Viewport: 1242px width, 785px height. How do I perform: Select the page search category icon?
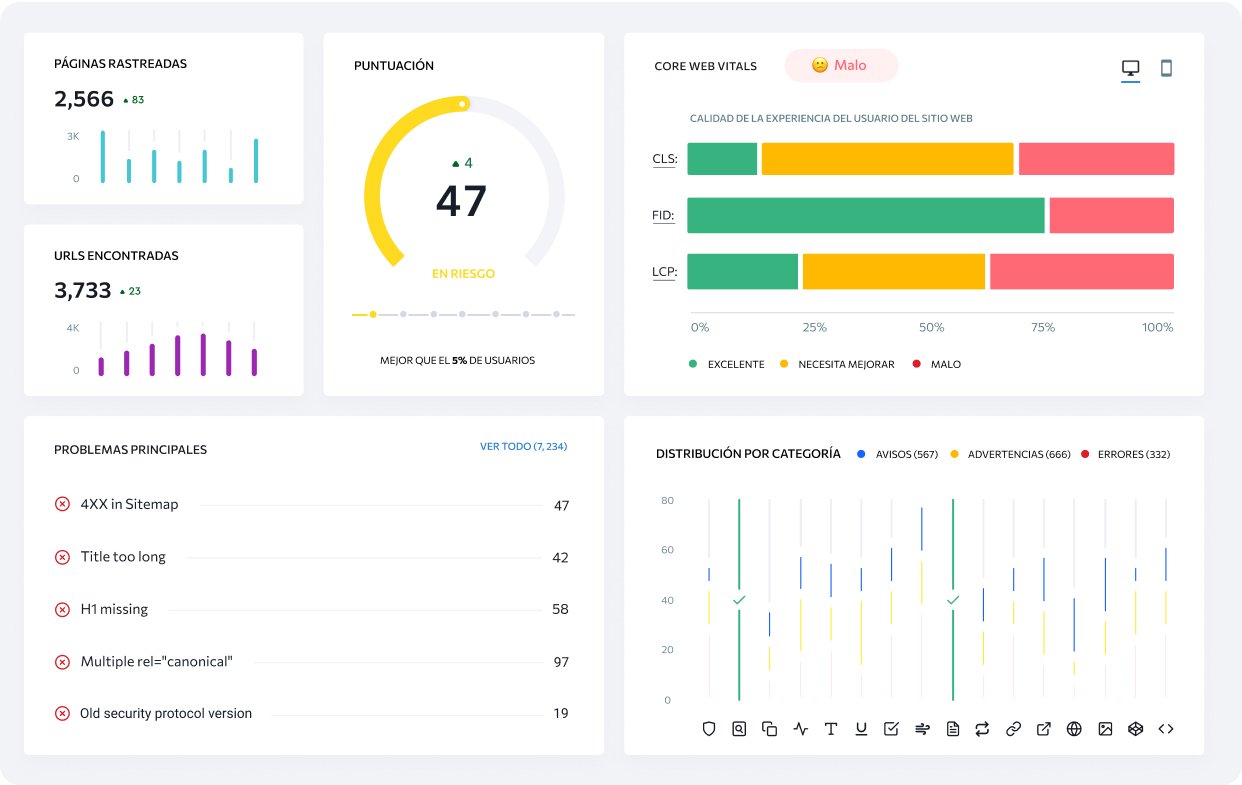coord(739,729)
